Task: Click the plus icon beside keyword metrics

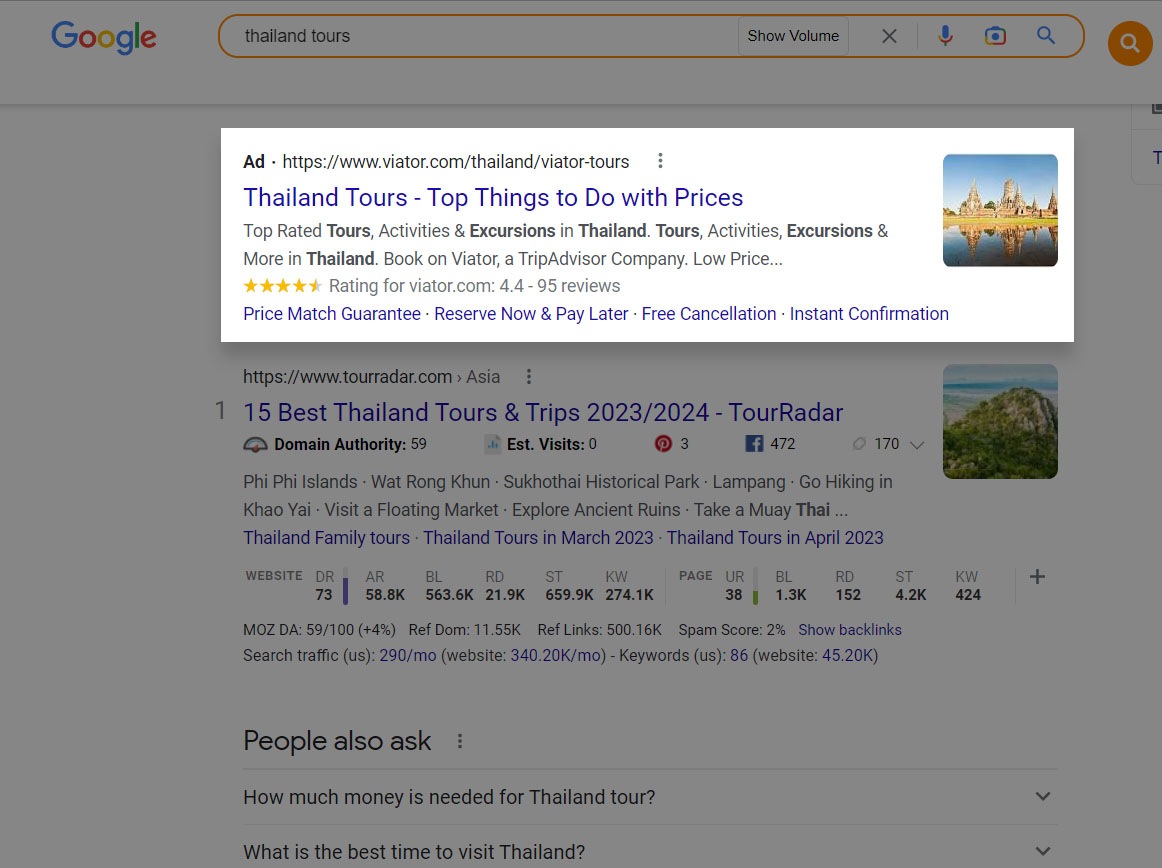Action: 1037,576
